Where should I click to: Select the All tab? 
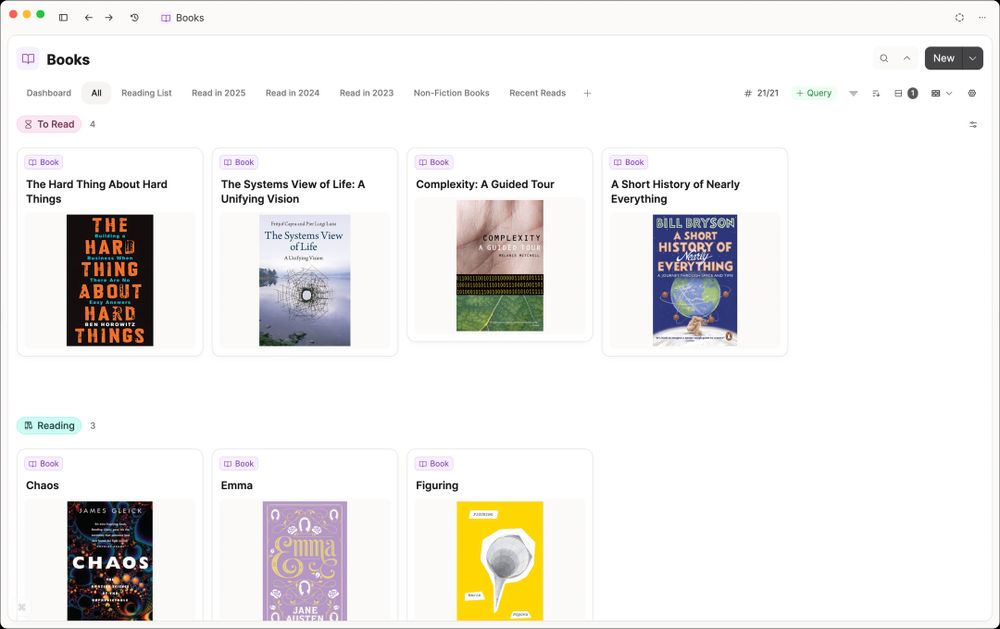[96, 93]
